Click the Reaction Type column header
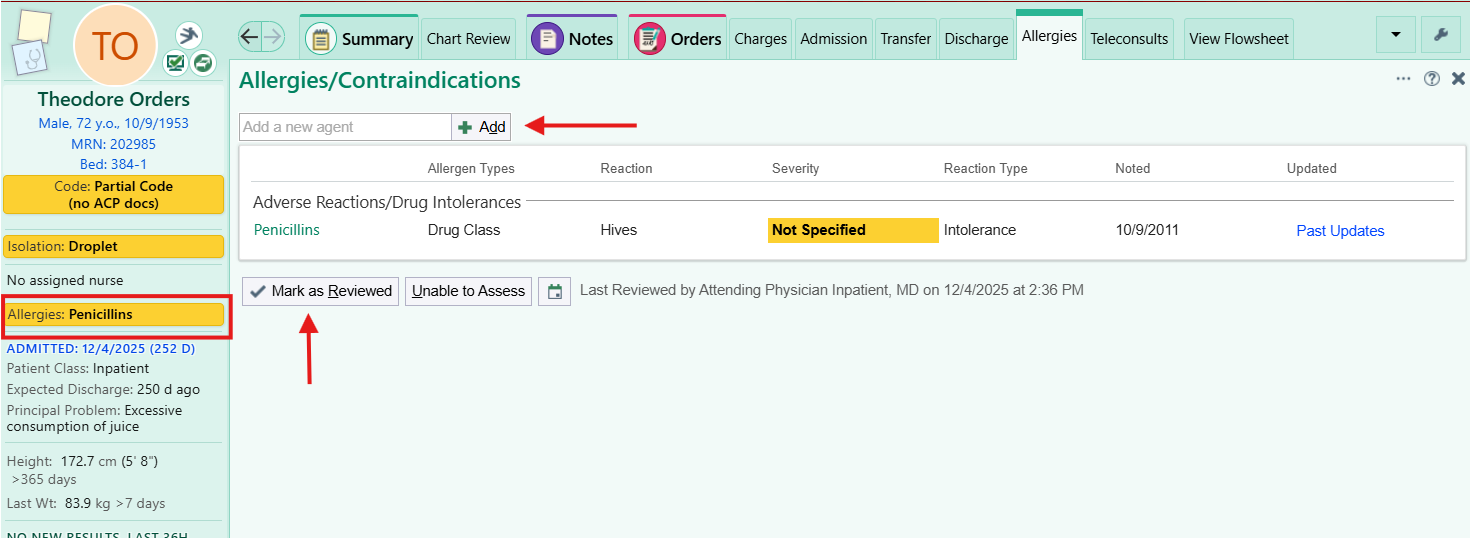This screenshot has height=538, width=1470. click(x=985, y=168)
